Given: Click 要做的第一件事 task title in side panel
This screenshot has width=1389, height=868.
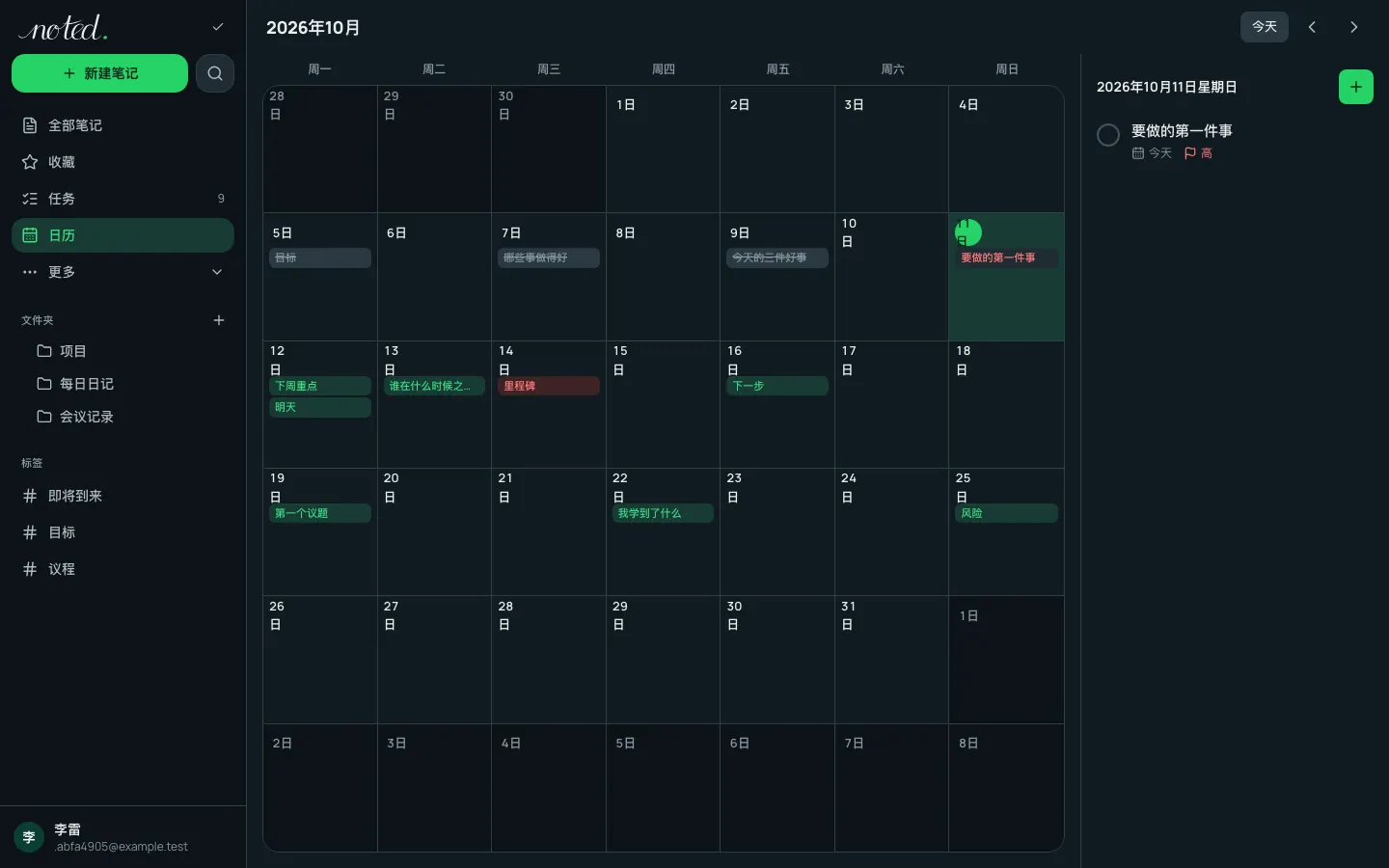Looking at the screenshot, I should [x=1182, y=131].
